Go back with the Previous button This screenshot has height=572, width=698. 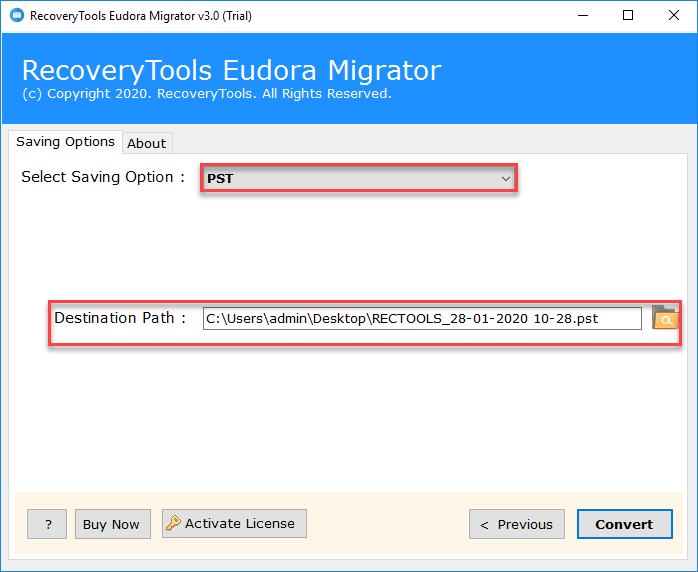click(517, 524)
